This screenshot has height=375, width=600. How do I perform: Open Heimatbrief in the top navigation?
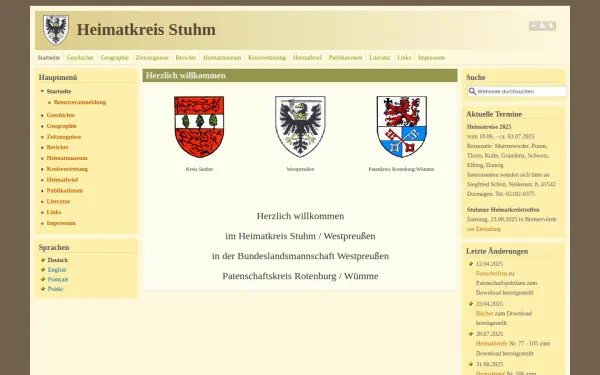pos(307,58)
